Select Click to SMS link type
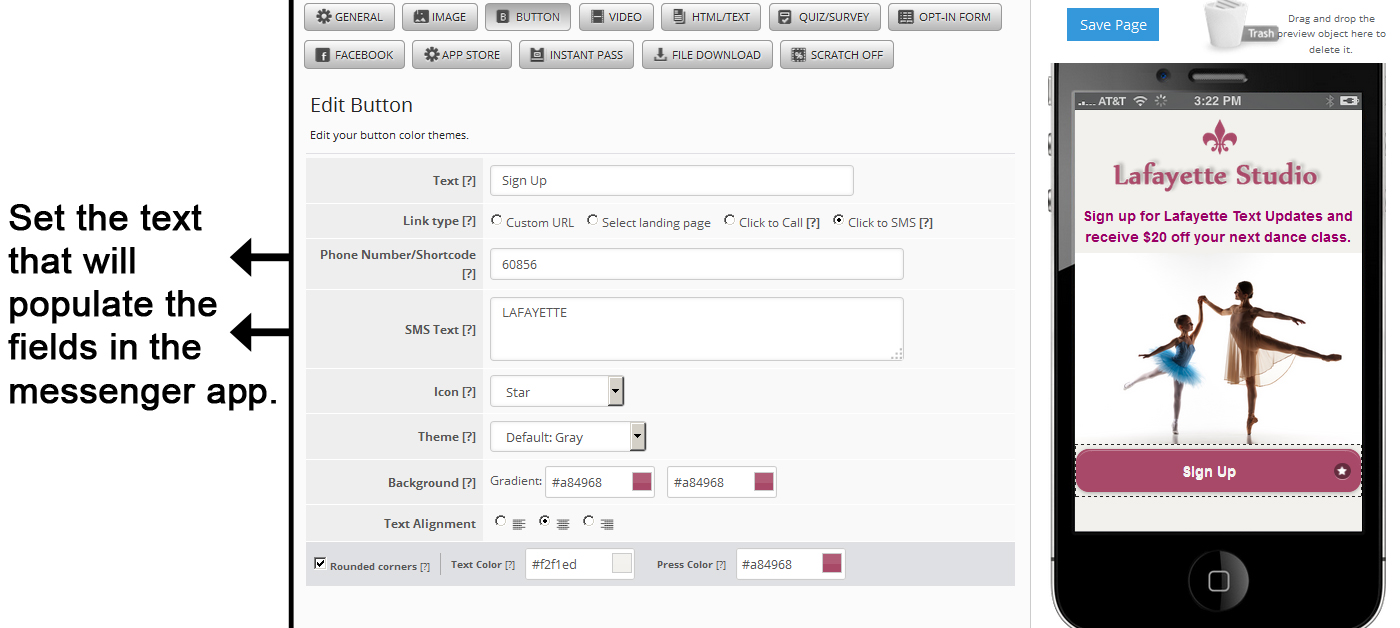This screenshot has width=1400, height=628. click(x=839, y=220)
